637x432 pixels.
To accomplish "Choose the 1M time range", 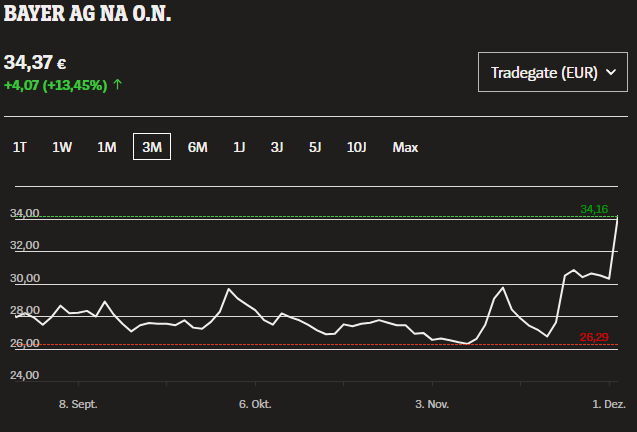I will [106, 147].
